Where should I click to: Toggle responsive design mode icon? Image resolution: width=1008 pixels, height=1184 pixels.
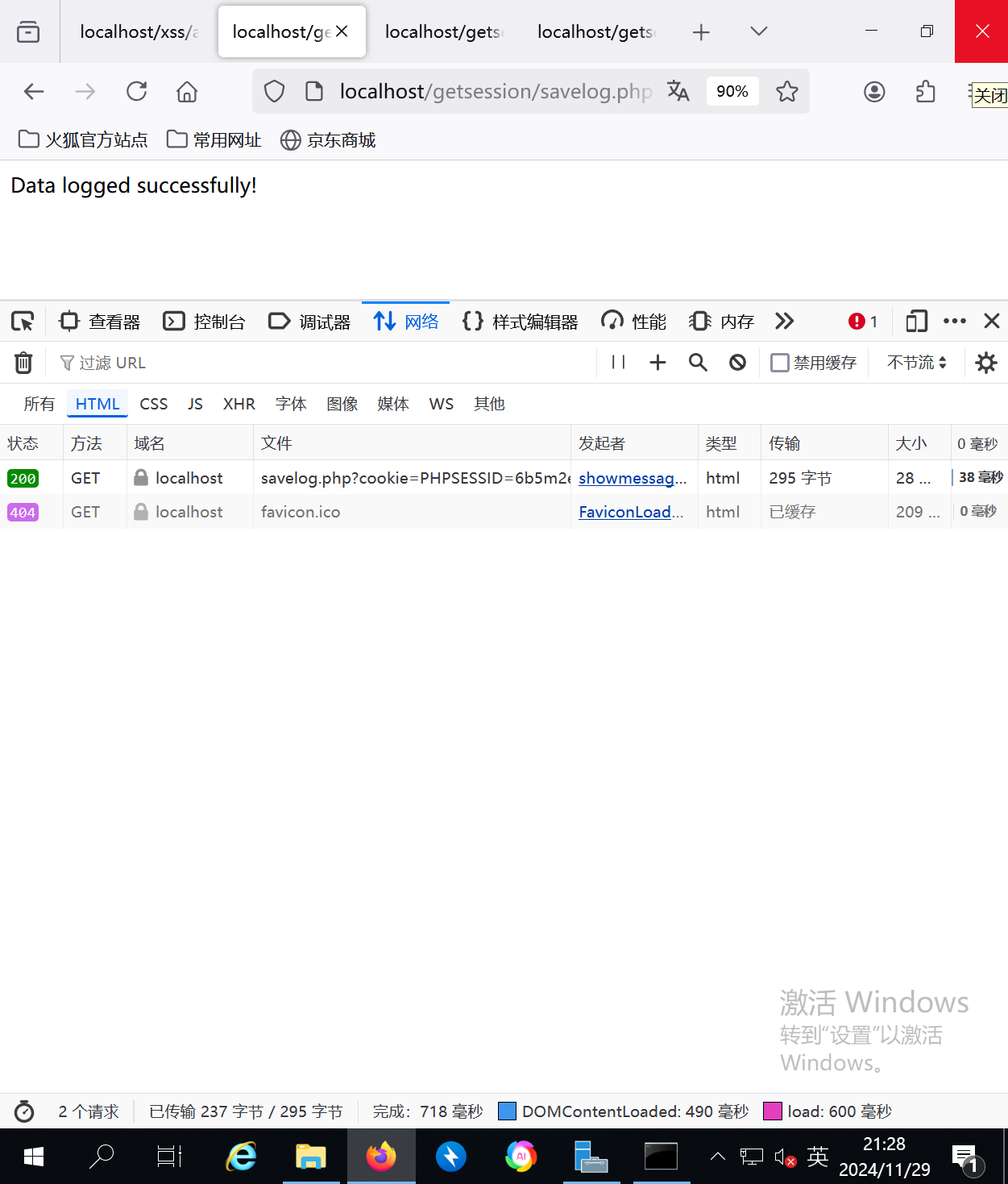(916, 322)
